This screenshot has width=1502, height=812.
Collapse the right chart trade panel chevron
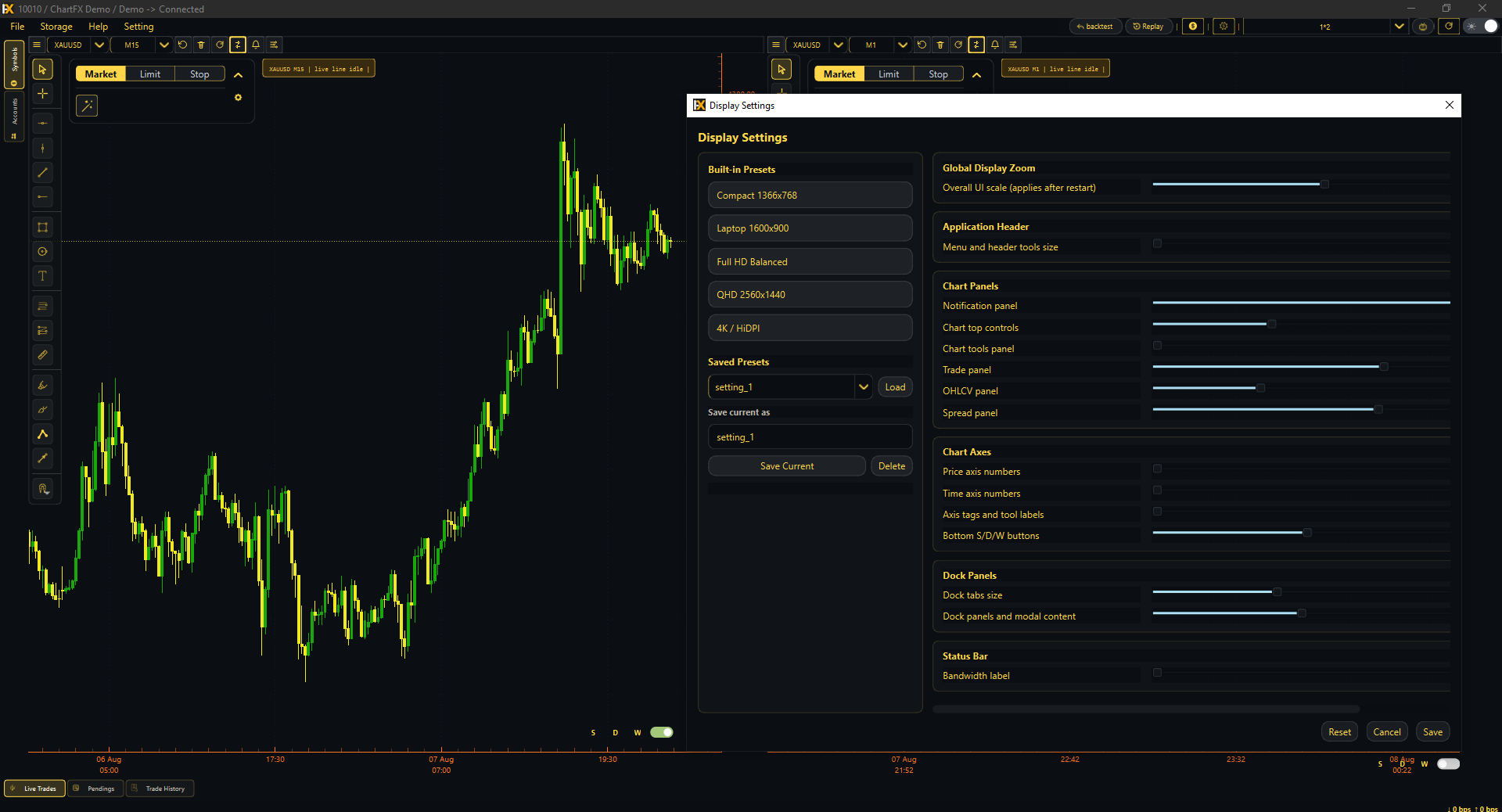tap(977, 75)
